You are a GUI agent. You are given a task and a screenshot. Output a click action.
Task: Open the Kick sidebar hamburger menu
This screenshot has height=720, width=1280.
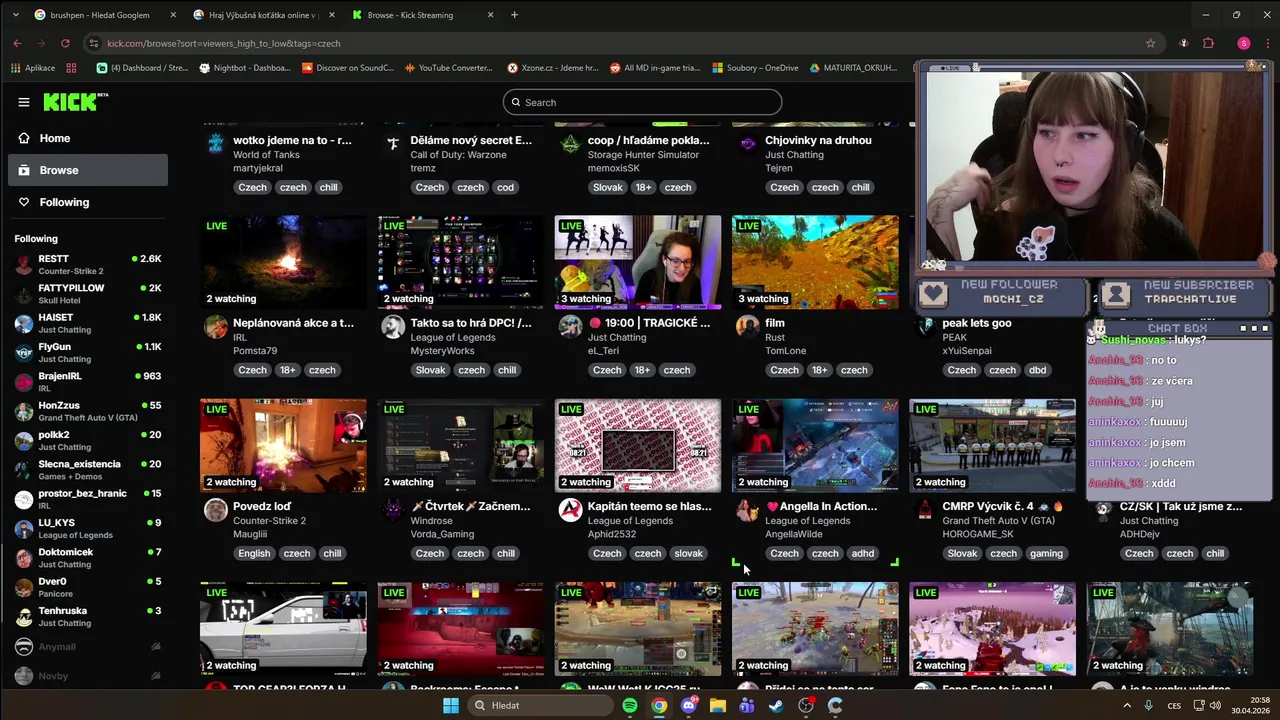point(24,102)
